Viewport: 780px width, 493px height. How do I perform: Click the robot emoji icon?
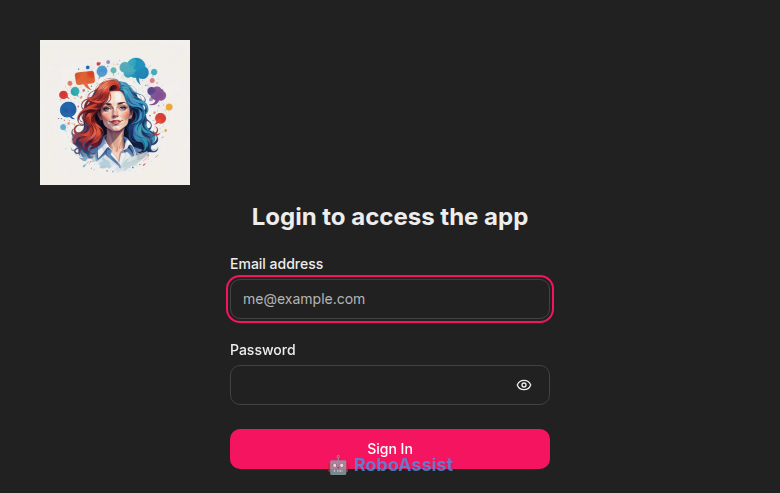click(338, 465)
